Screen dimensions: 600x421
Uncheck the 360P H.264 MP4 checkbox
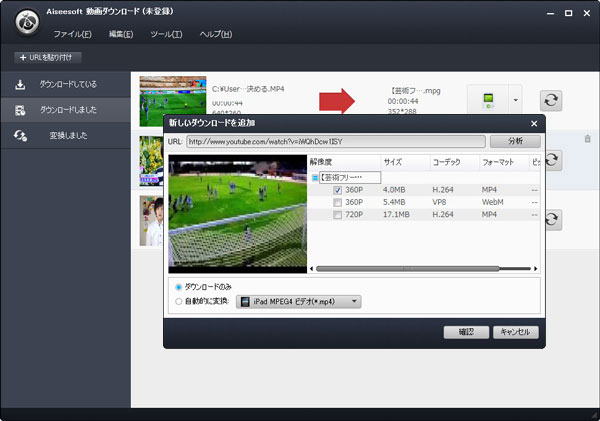click(x=339, y=189)
